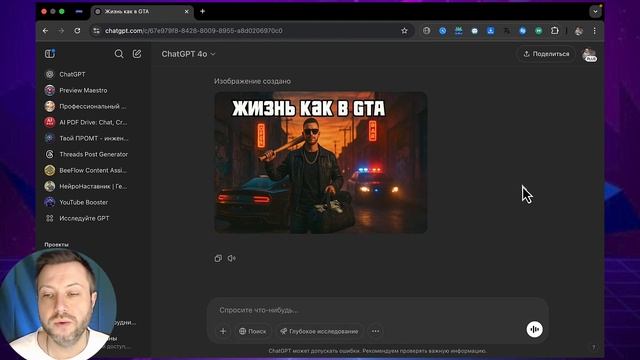Open BeeFlow Content Assistant GPT
Image resolution: width=640 pixels, height=360 pixels.
pos(93,170)
